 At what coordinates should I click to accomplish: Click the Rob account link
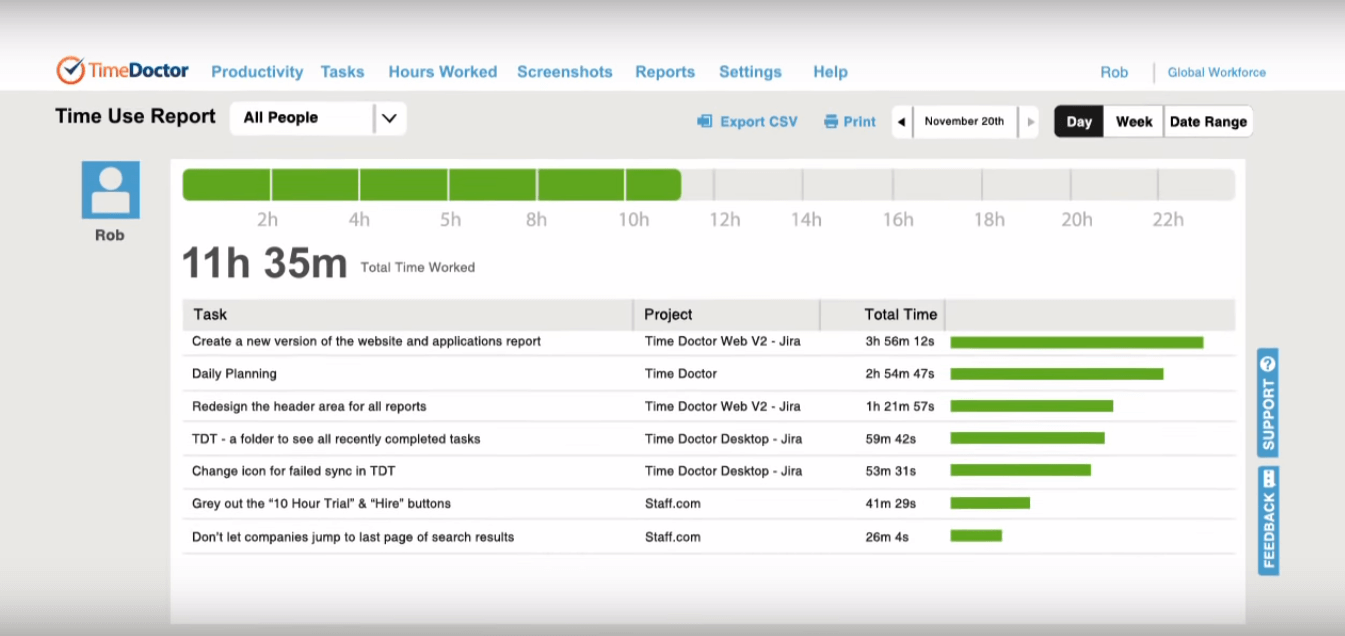pos(1114,72)
